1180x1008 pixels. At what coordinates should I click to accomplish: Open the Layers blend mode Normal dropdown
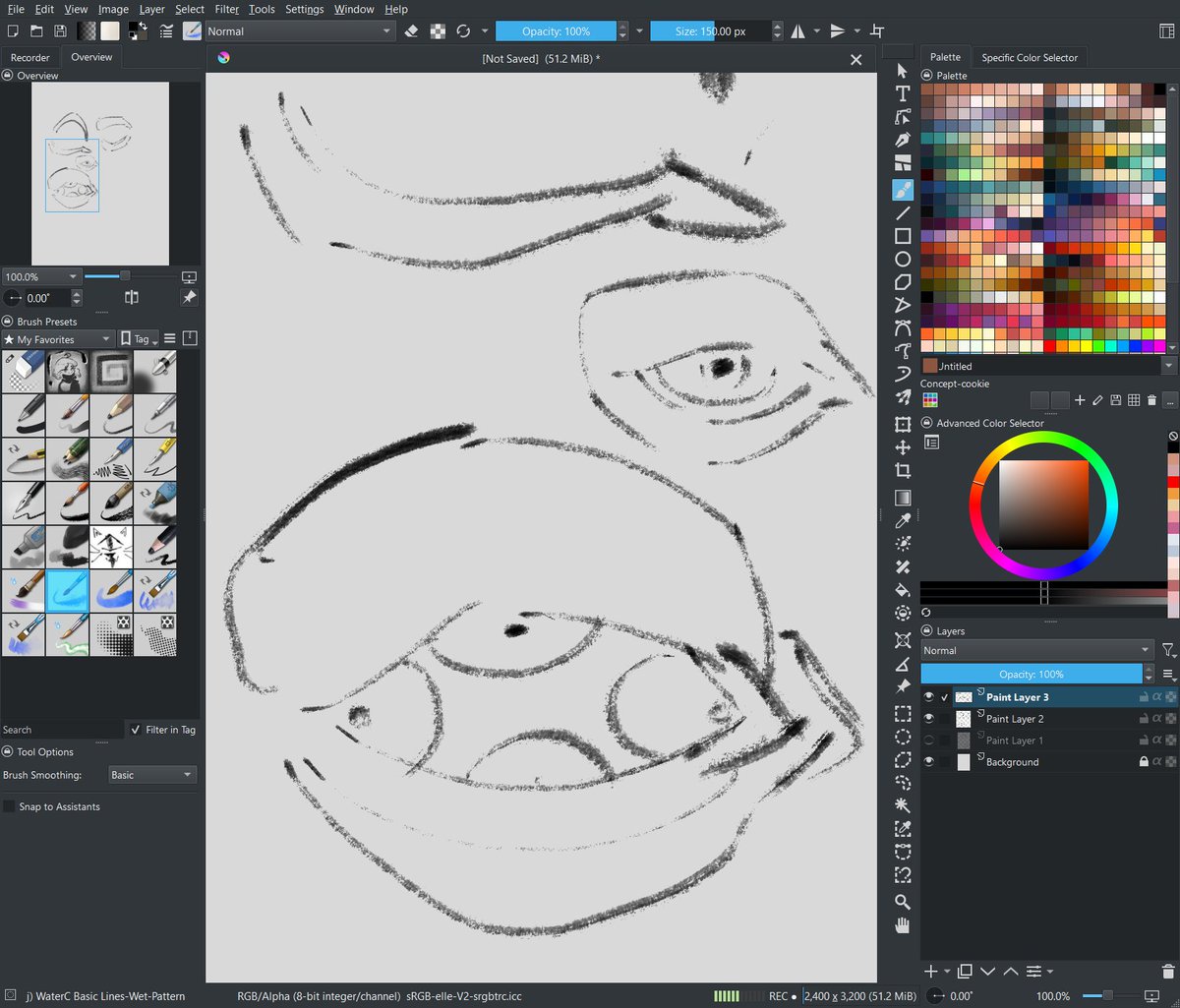click(1036, 650)
